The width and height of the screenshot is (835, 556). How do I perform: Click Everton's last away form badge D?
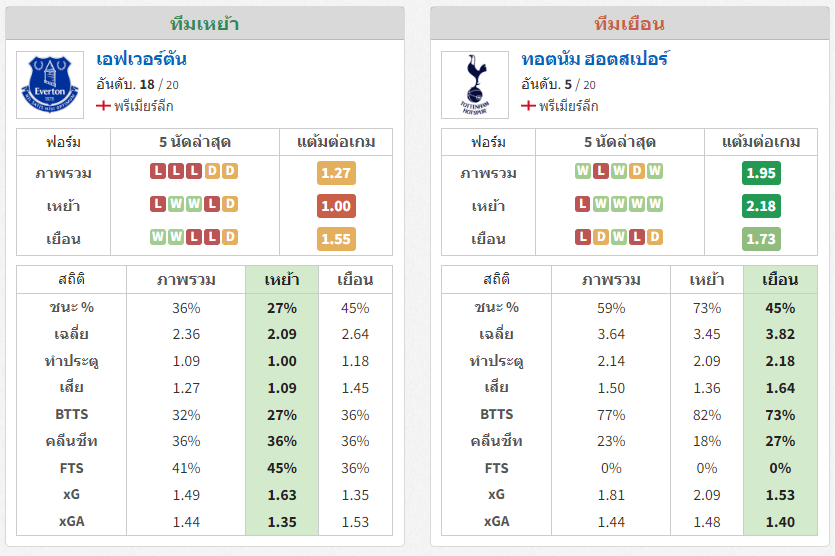(230, 236)
